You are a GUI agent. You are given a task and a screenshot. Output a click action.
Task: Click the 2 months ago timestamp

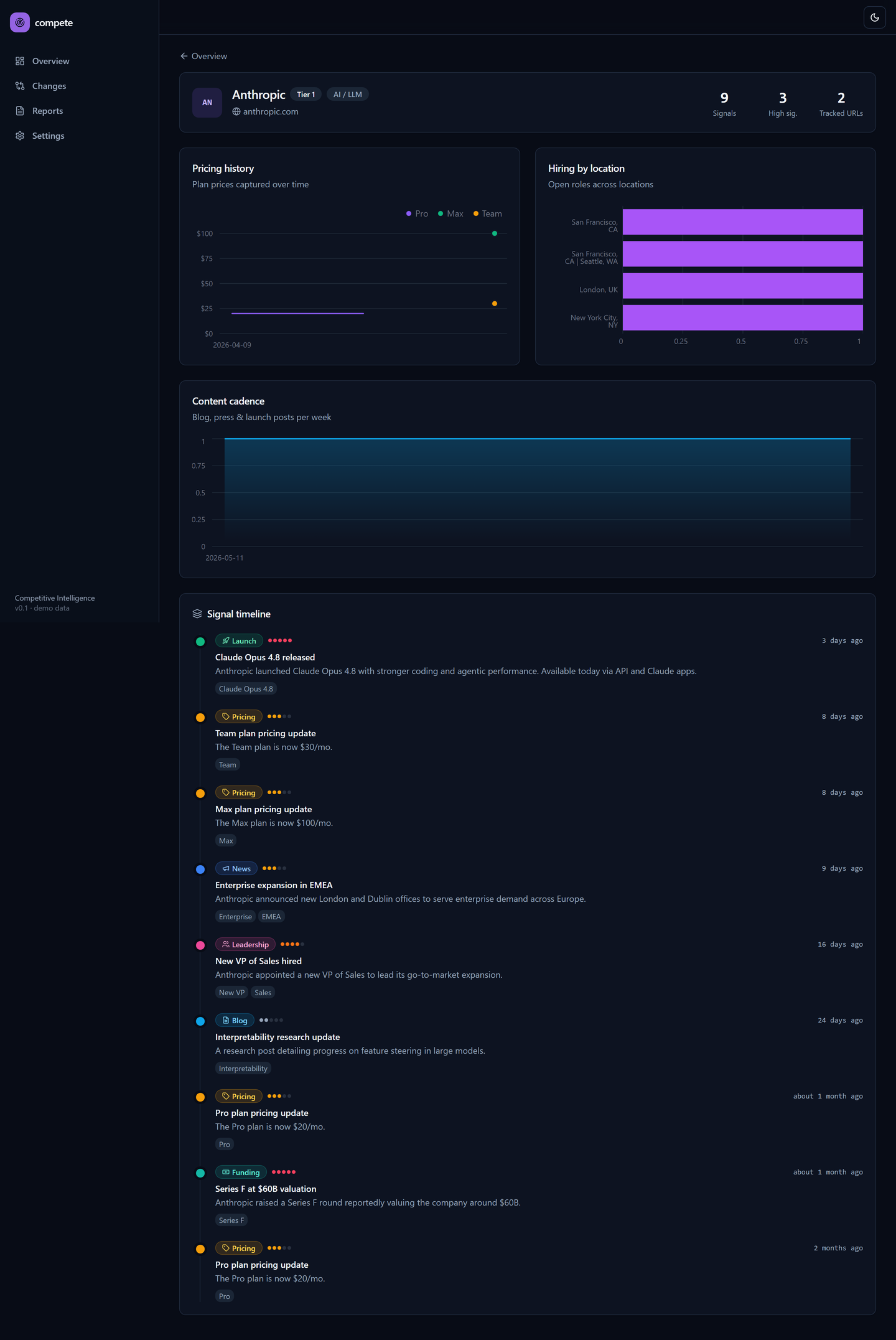pos(838,1249)
